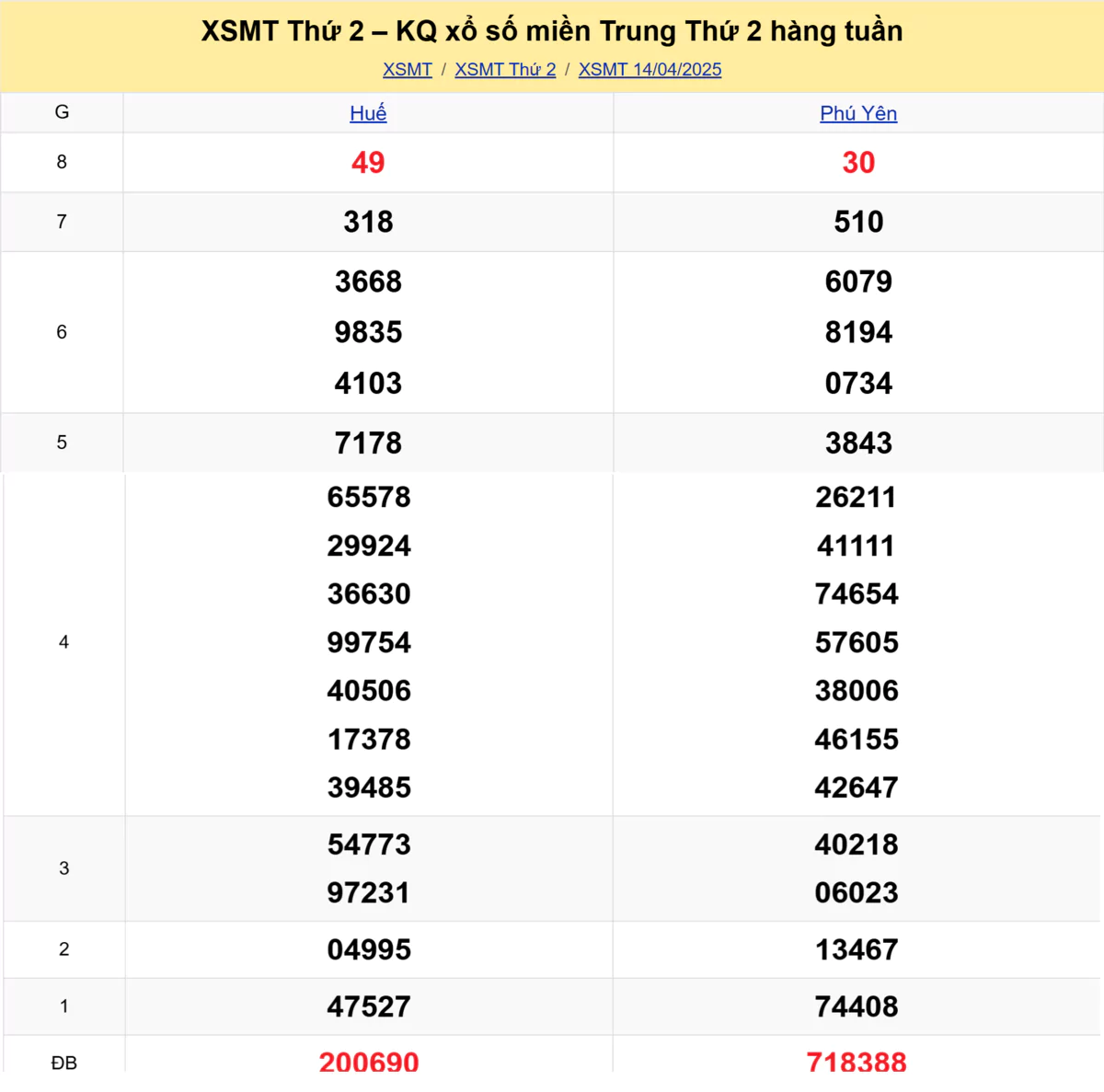1104x1092 pixels.
Task: Click Phú Yên prize 5 number 3843
Action: 858,443
